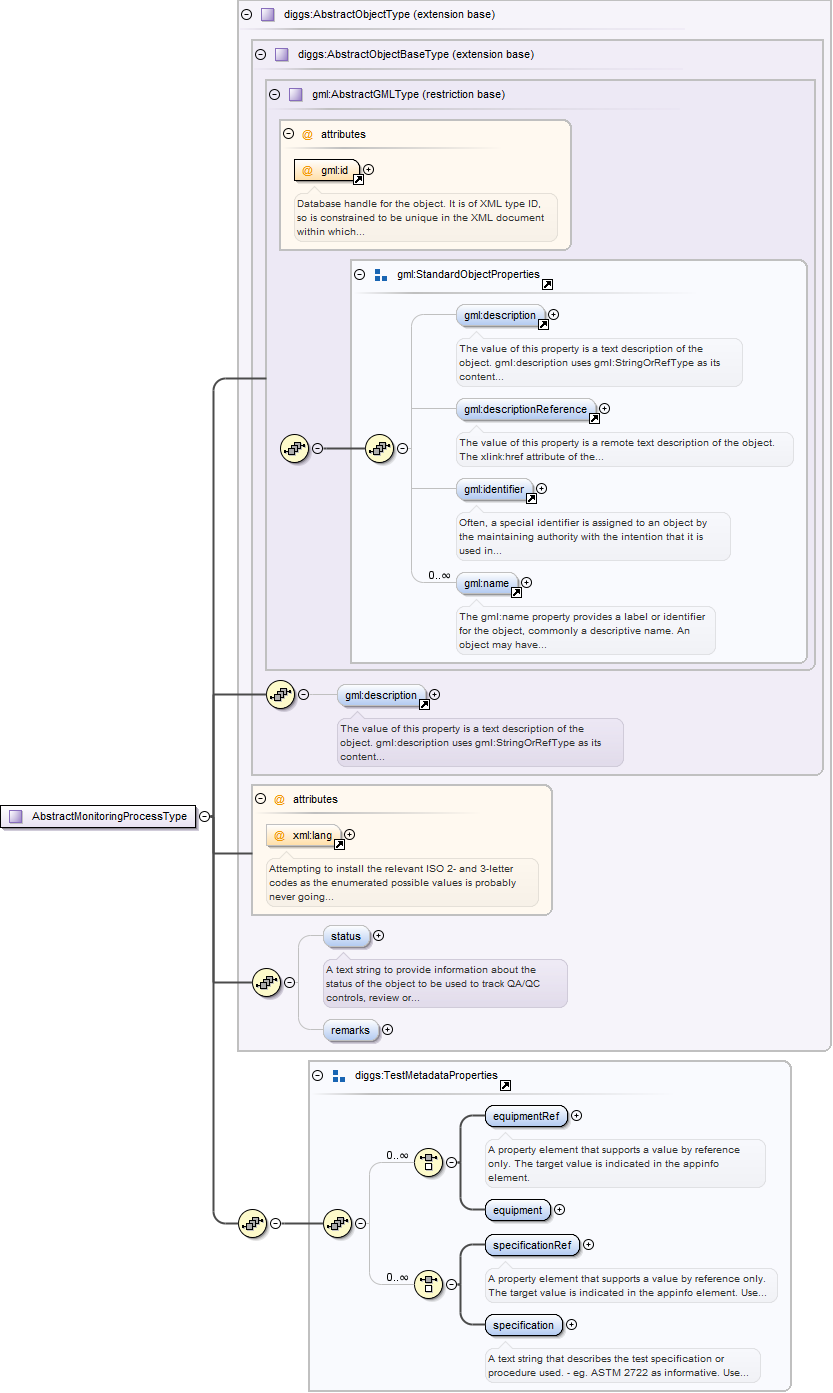Click the purple type icon of AbstractMonitoringProcessType

tap(16, 816)
